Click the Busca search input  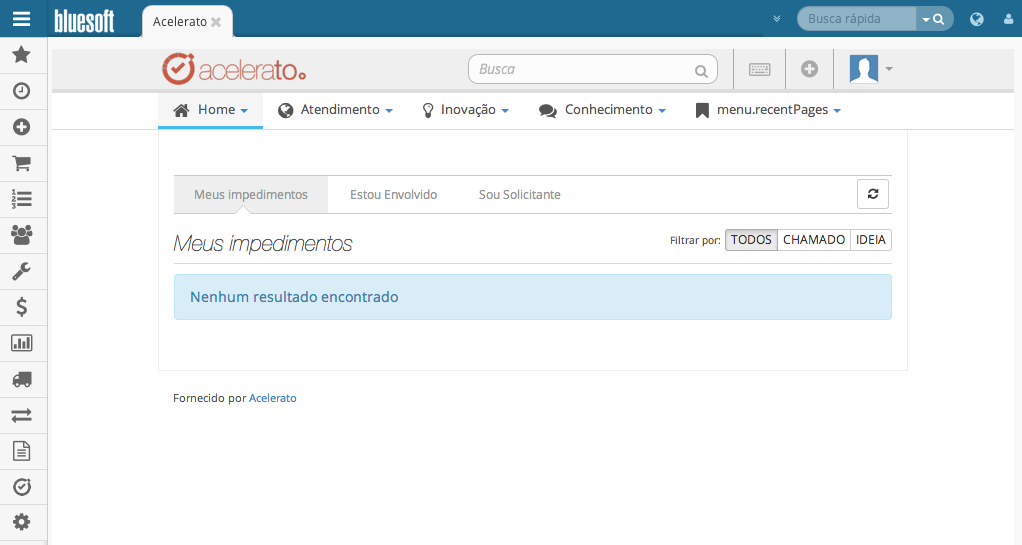(592, 69)
